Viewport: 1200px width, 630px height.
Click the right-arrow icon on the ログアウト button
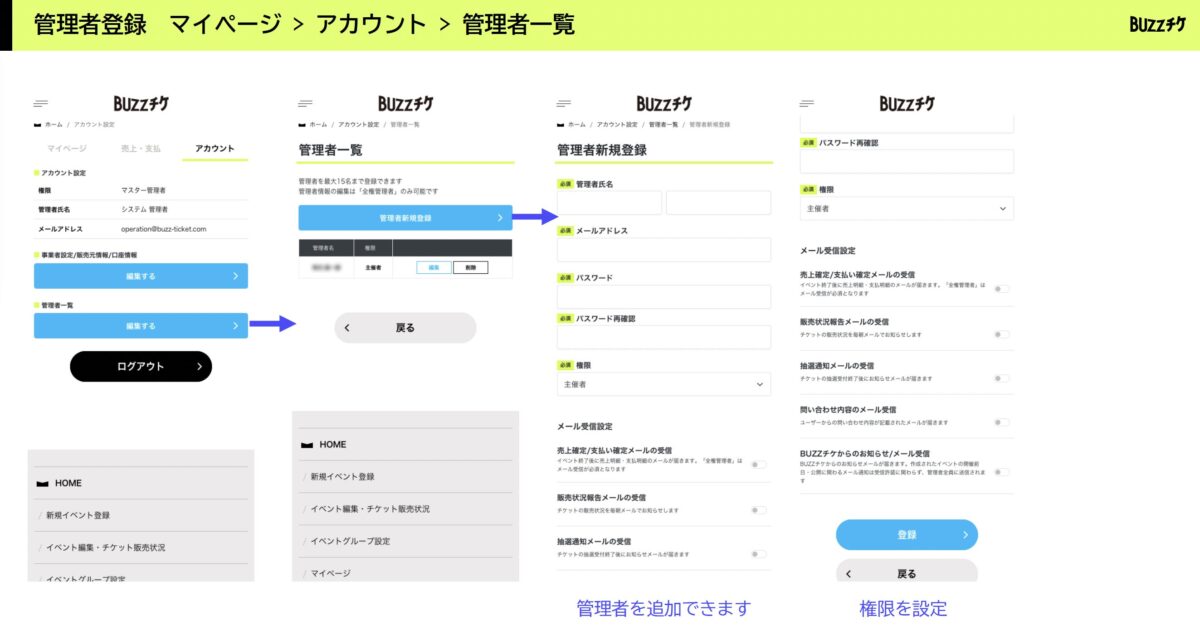click(199, 367)
